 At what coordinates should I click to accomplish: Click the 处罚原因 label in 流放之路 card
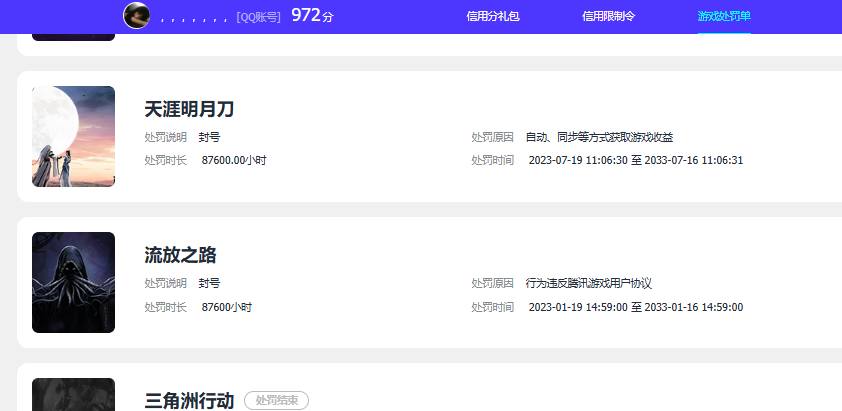[x=492, y=283]
